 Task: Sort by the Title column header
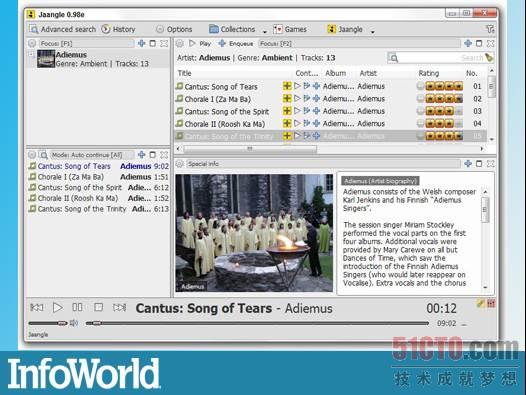point(184,73)
